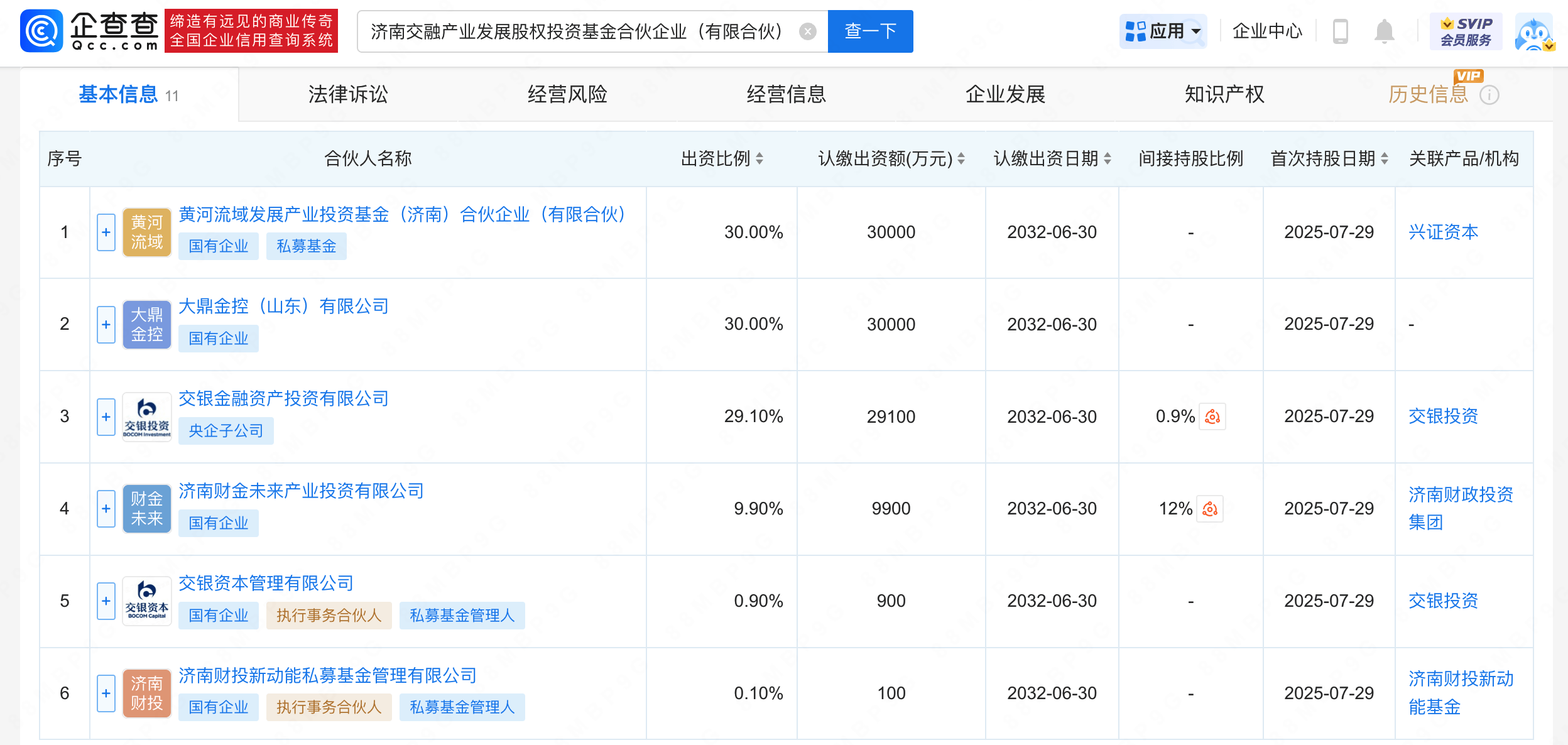
Task: Switch to 知识产权 tab
Action: tap(1224, 94)
